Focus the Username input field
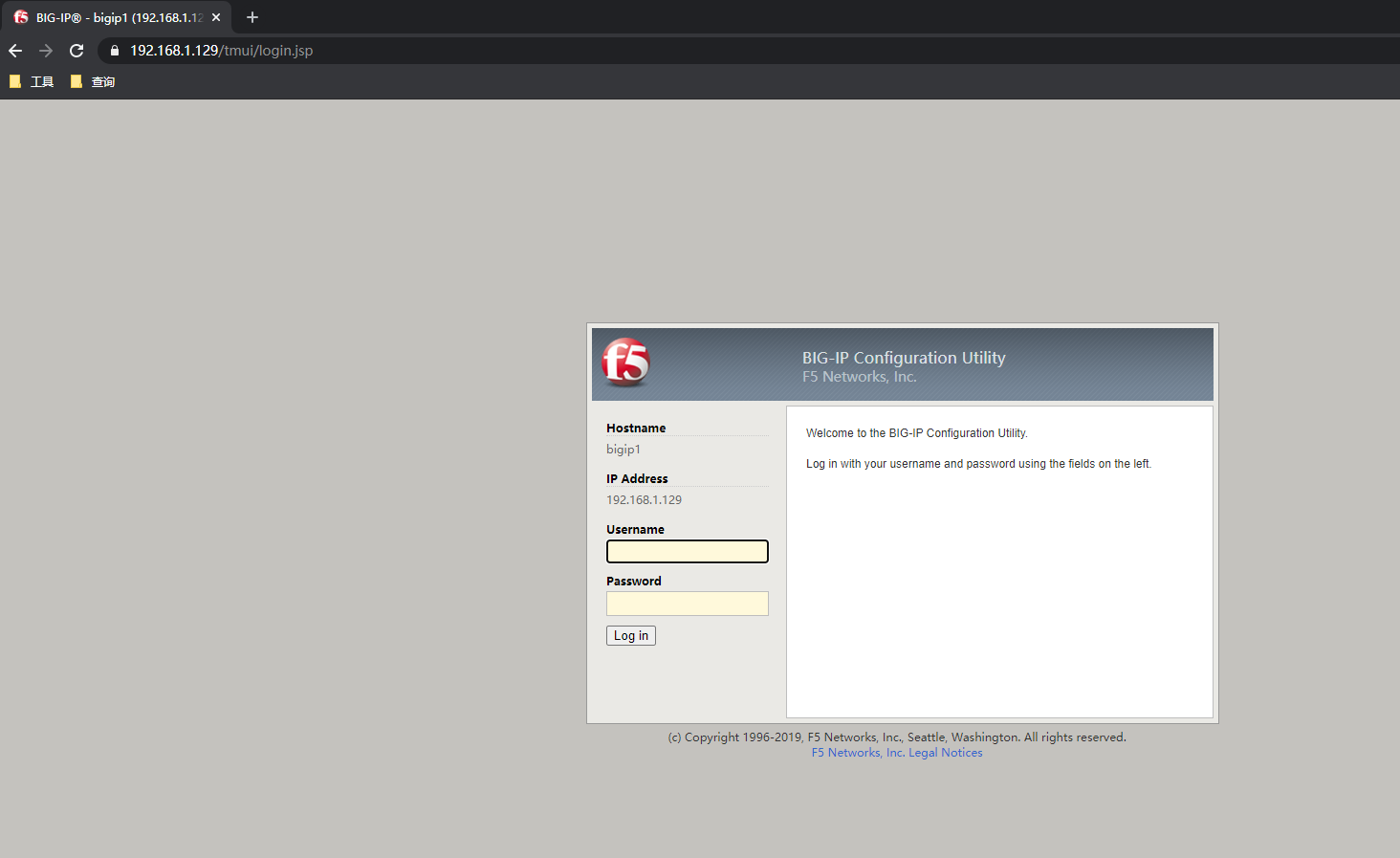This screenshot has height=858, width=1400. point(688,552)
